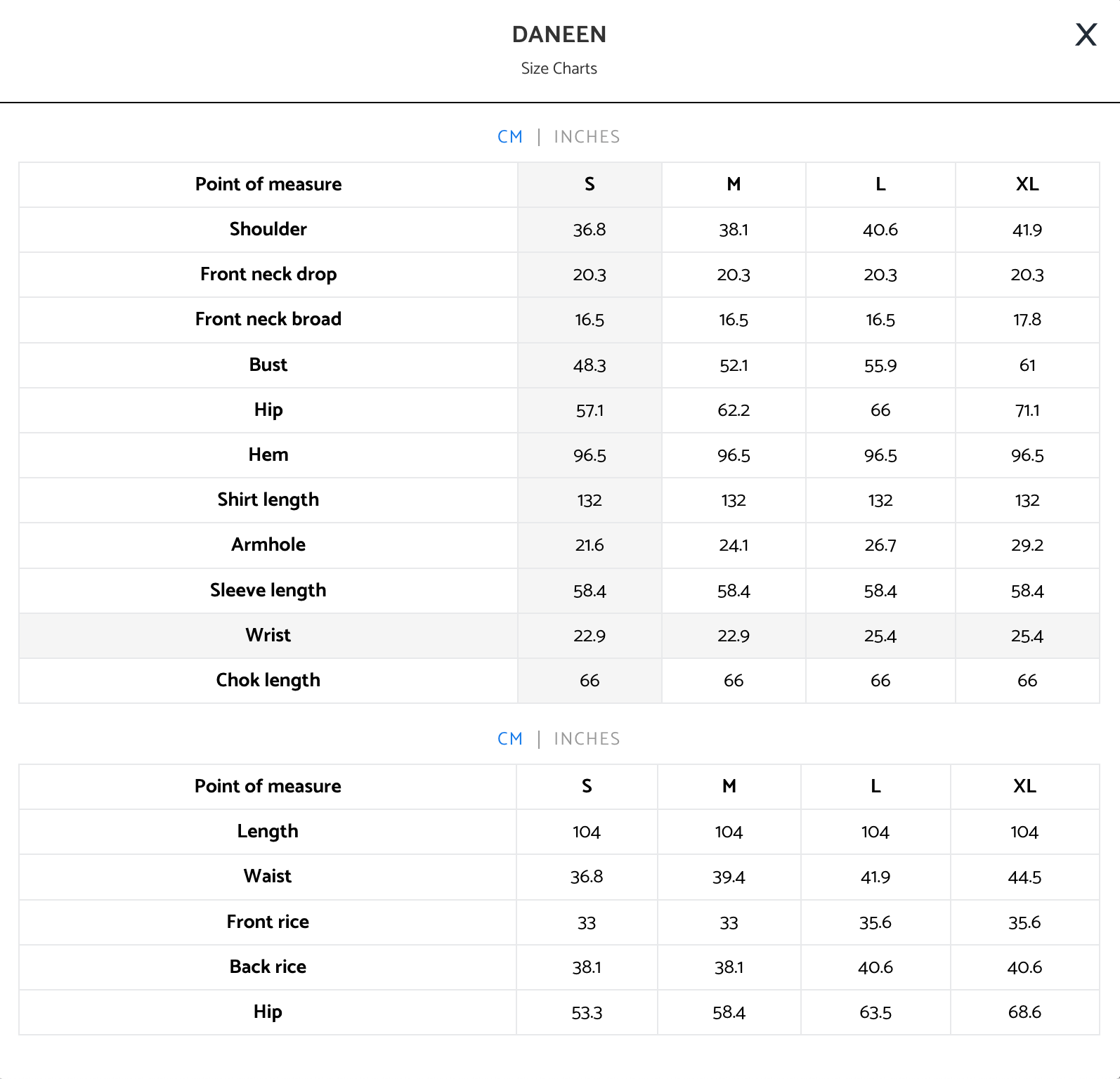
Task: Select the Shirt length row label
Action: click(268, 500)
